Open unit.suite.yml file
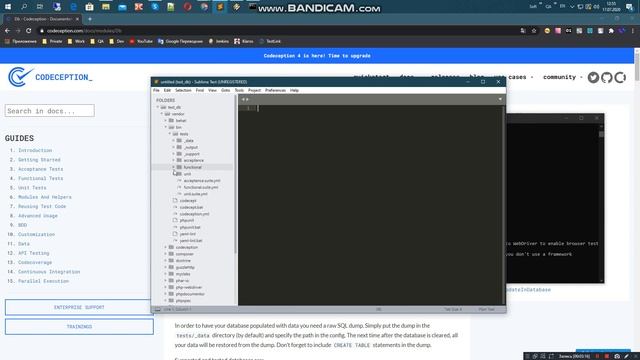 [x=196, y=194]
